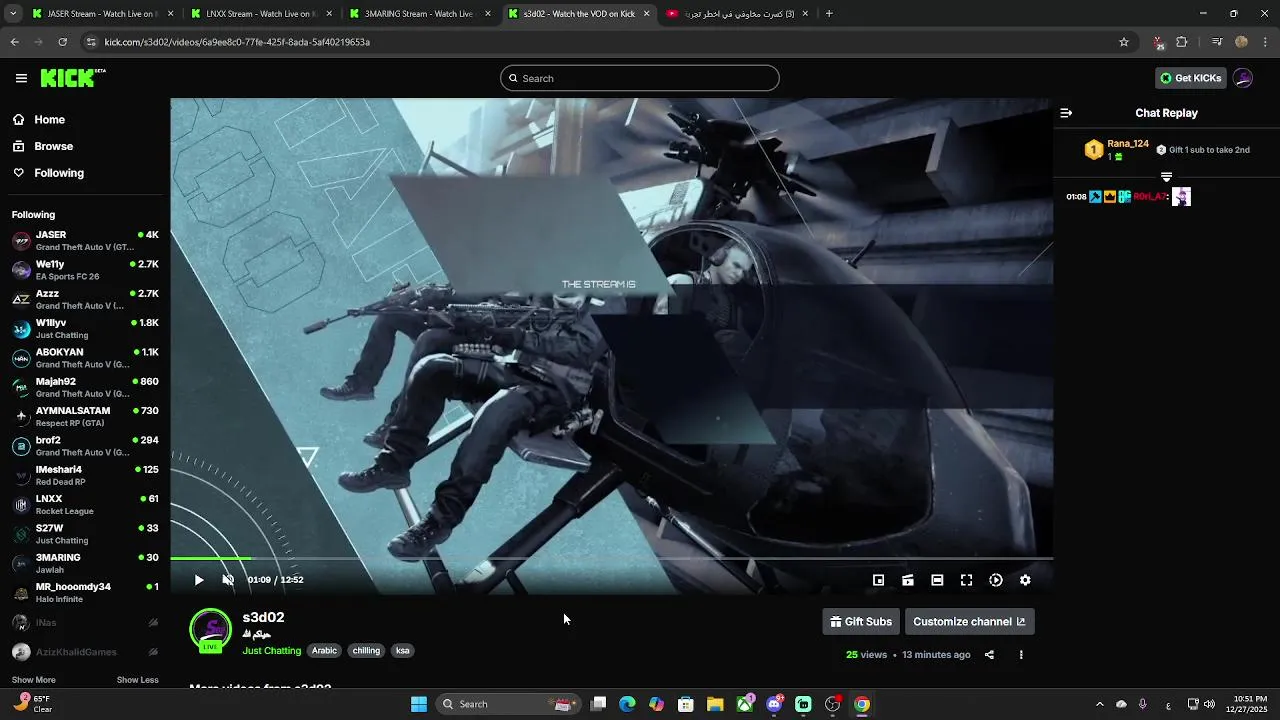Play the paused VOD
The image size is (1280, 720).
click(199, 580)
